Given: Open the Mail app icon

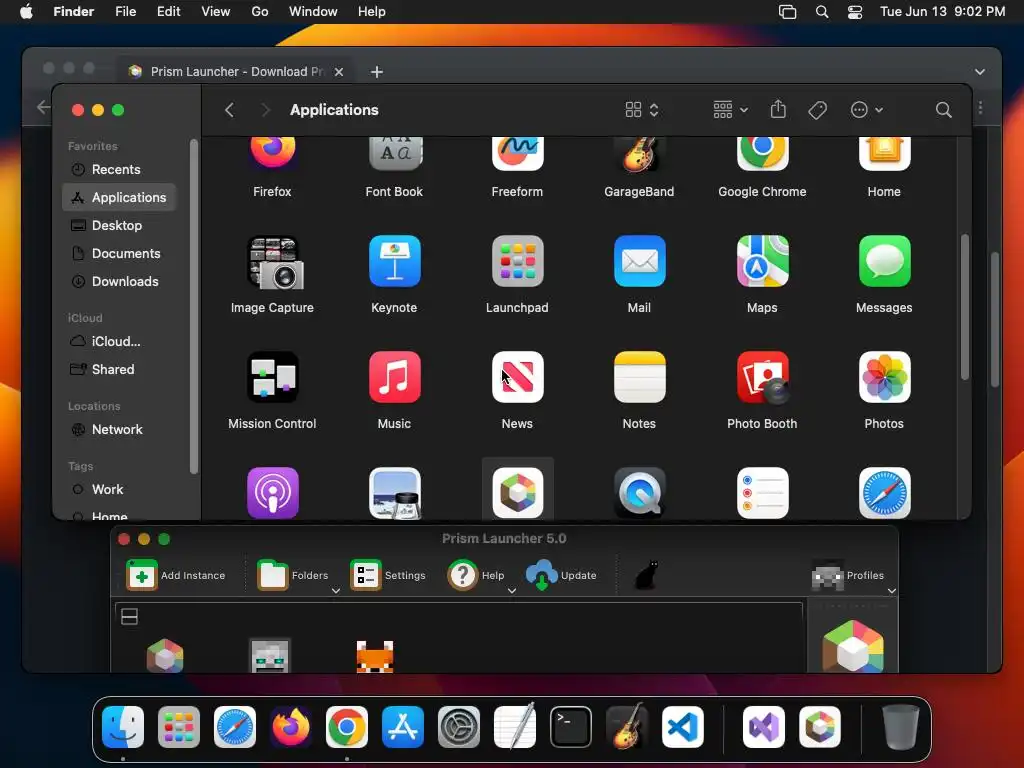Looking at the screenshot, I should click(x=639, y=261).
